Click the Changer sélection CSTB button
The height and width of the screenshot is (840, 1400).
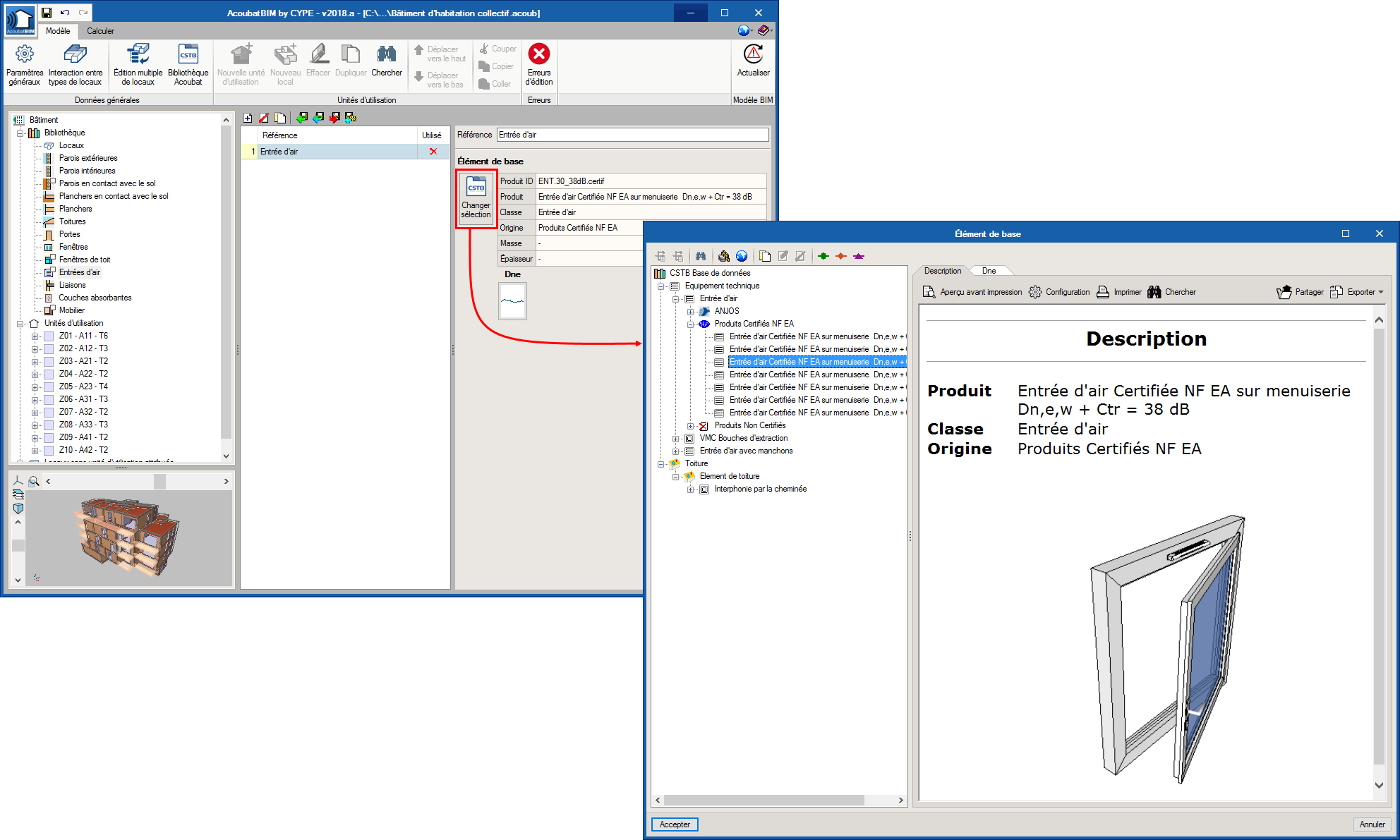476,198
